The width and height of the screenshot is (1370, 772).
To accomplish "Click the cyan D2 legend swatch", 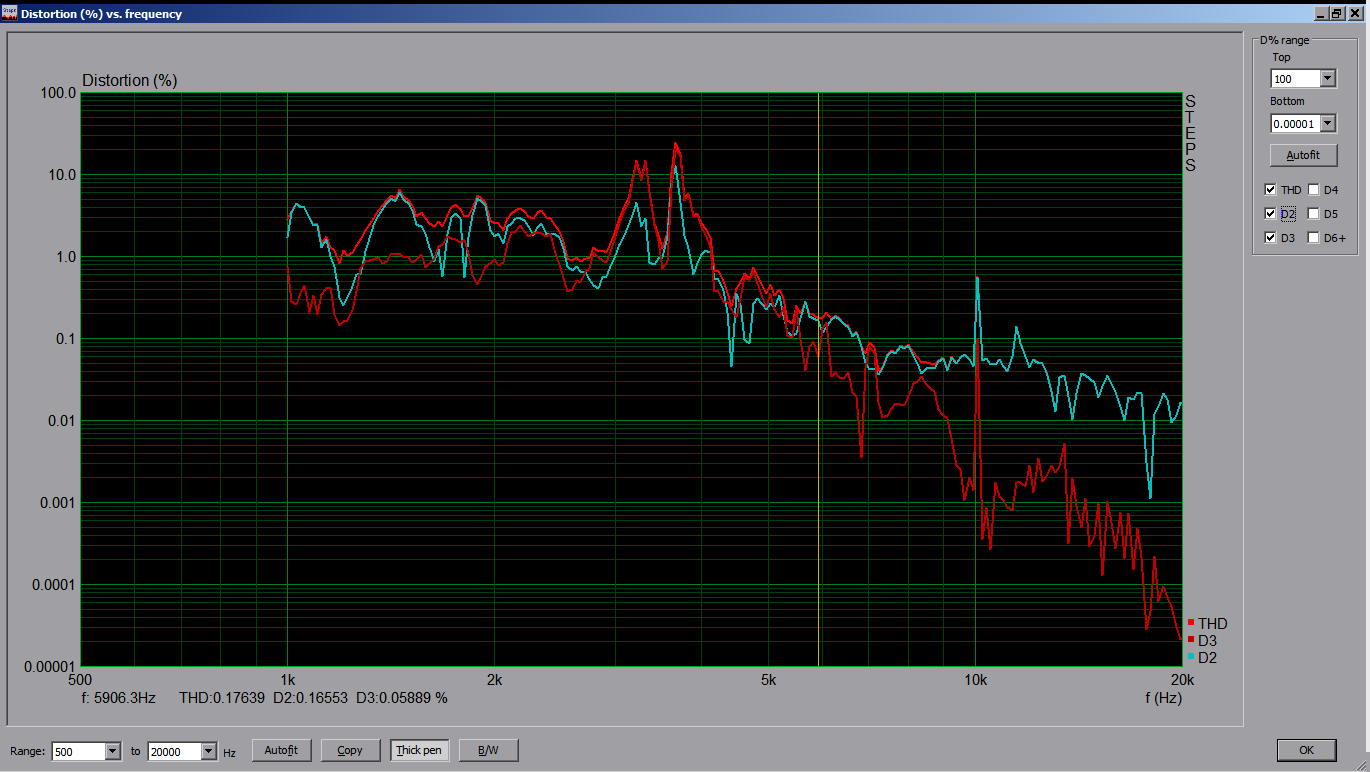I will [x=1191, y=657].
